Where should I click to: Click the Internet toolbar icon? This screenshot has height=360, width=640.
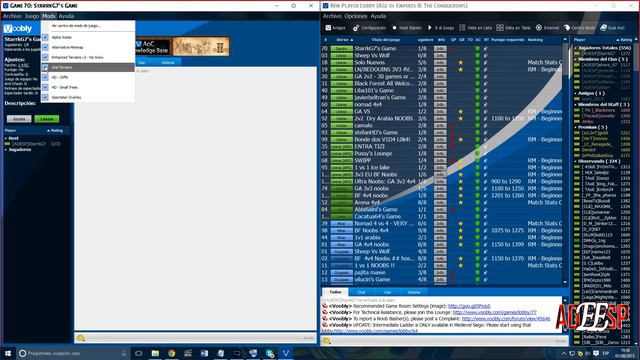tap(547, 28)
